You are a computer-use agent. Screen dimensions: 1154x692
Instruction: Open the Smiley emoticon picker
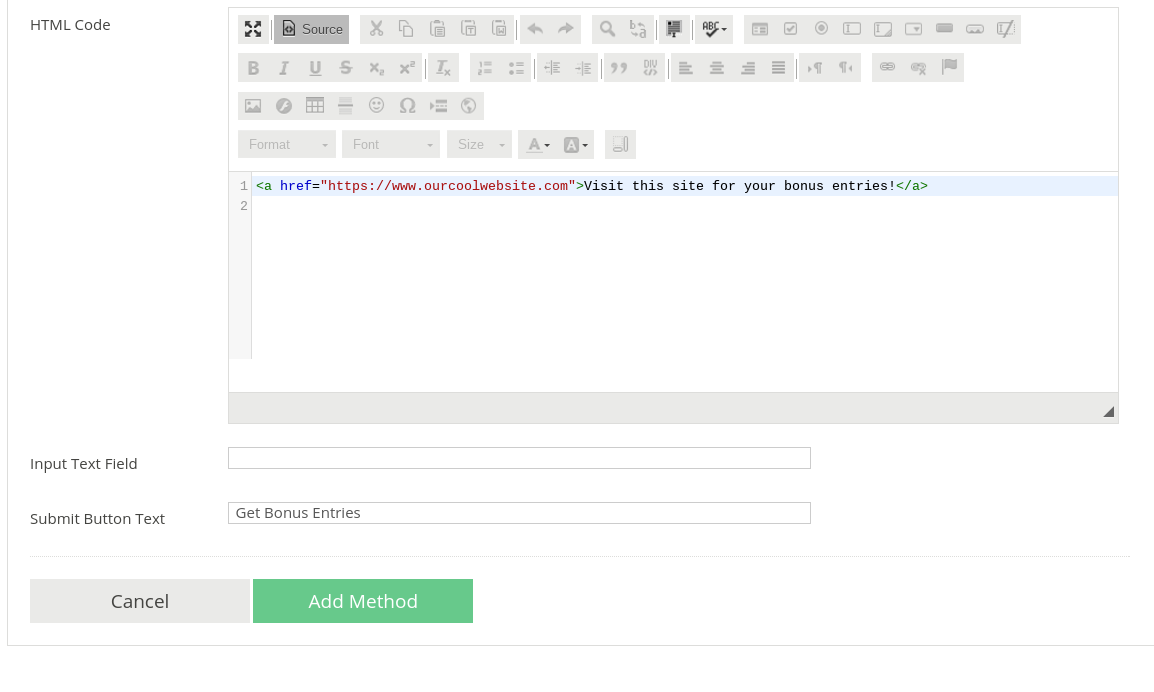(376, 106)
